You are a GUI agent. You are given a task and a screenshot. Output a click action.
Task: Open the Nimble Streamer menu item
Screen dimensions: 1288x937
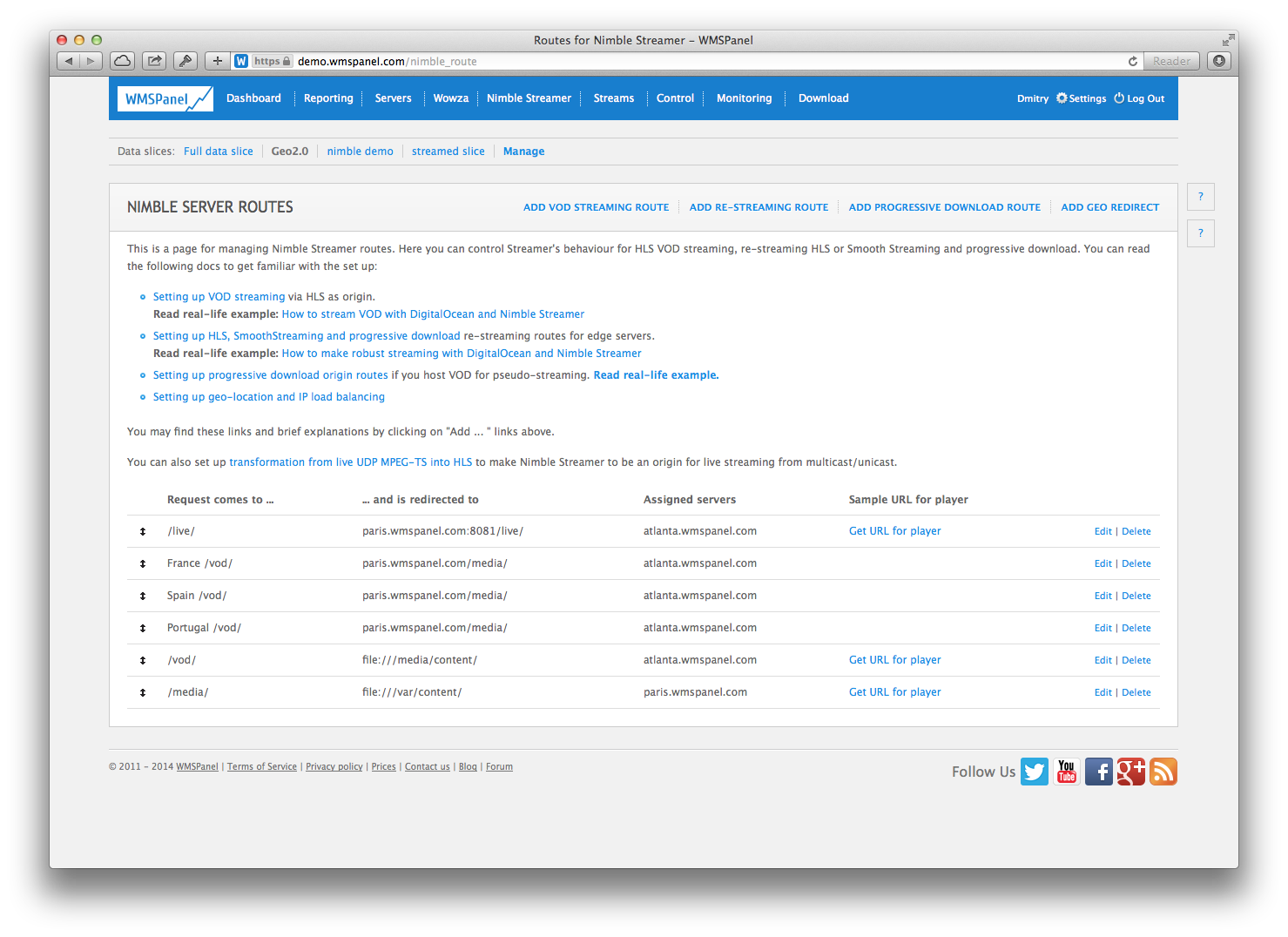529,98
